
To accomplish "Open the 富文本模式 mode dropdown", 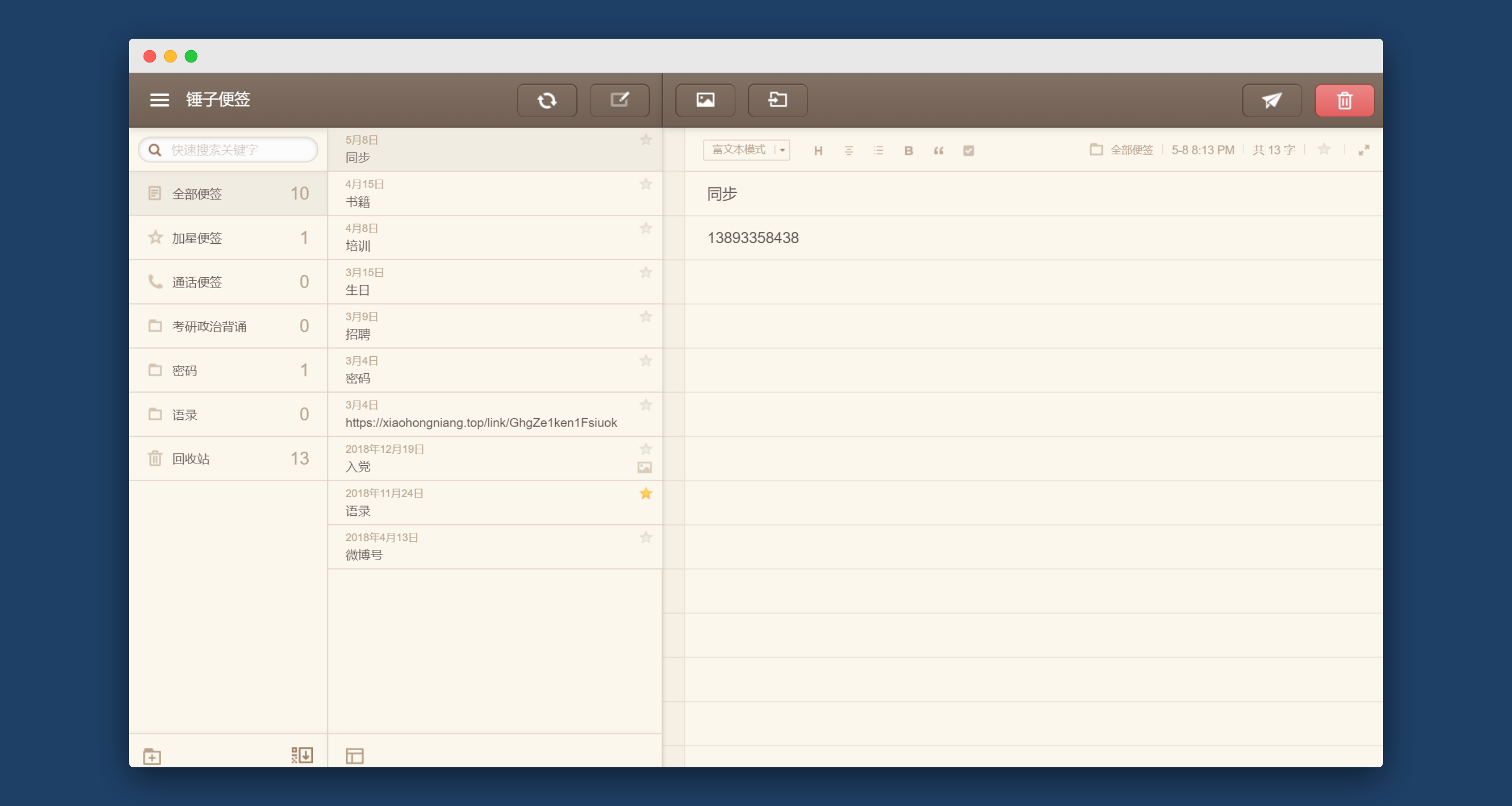I will (x=746, y=150).
